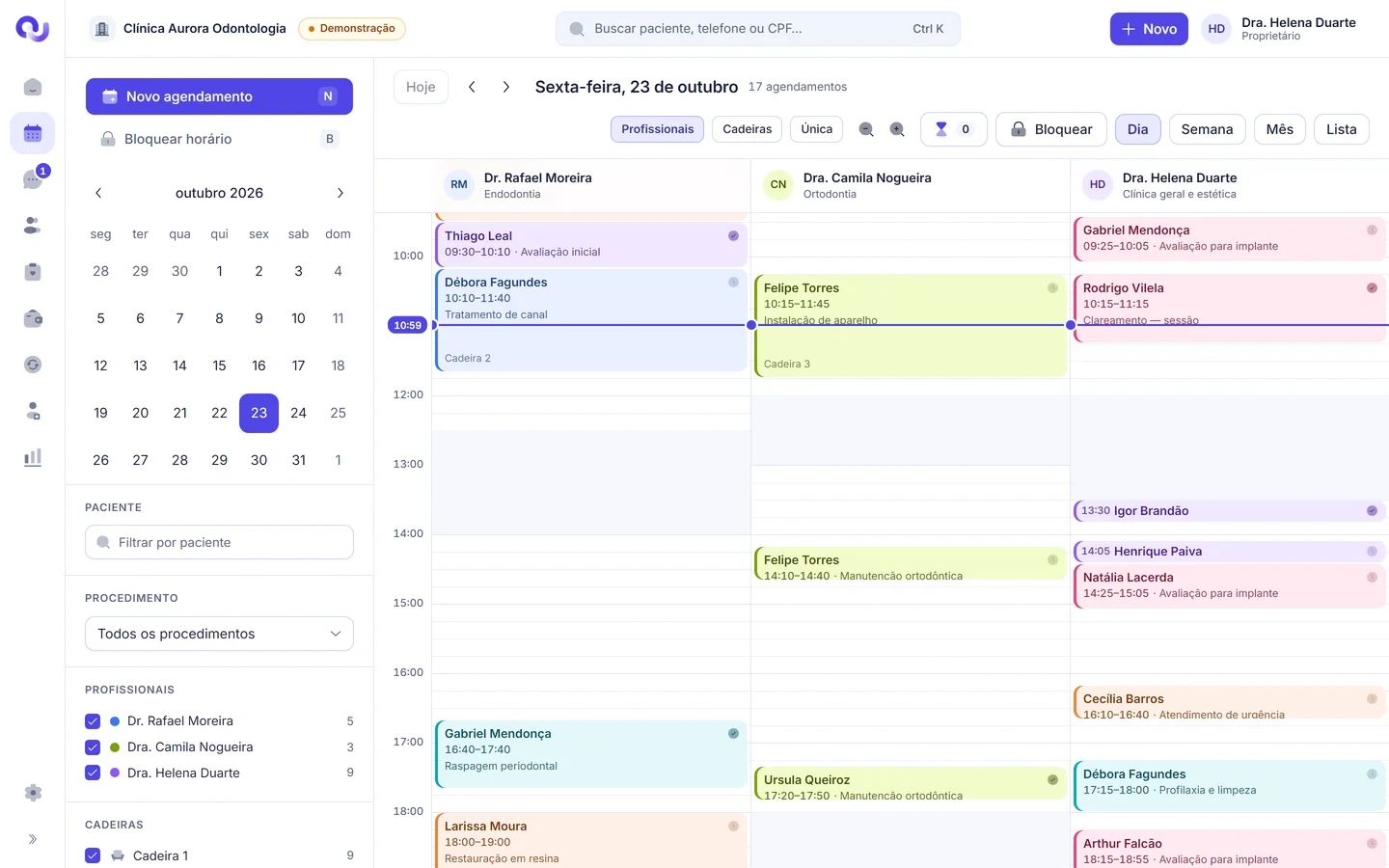This screenshot has width=1389, height=868.
Task: Click the Hoje button
Action: [421, 87]
